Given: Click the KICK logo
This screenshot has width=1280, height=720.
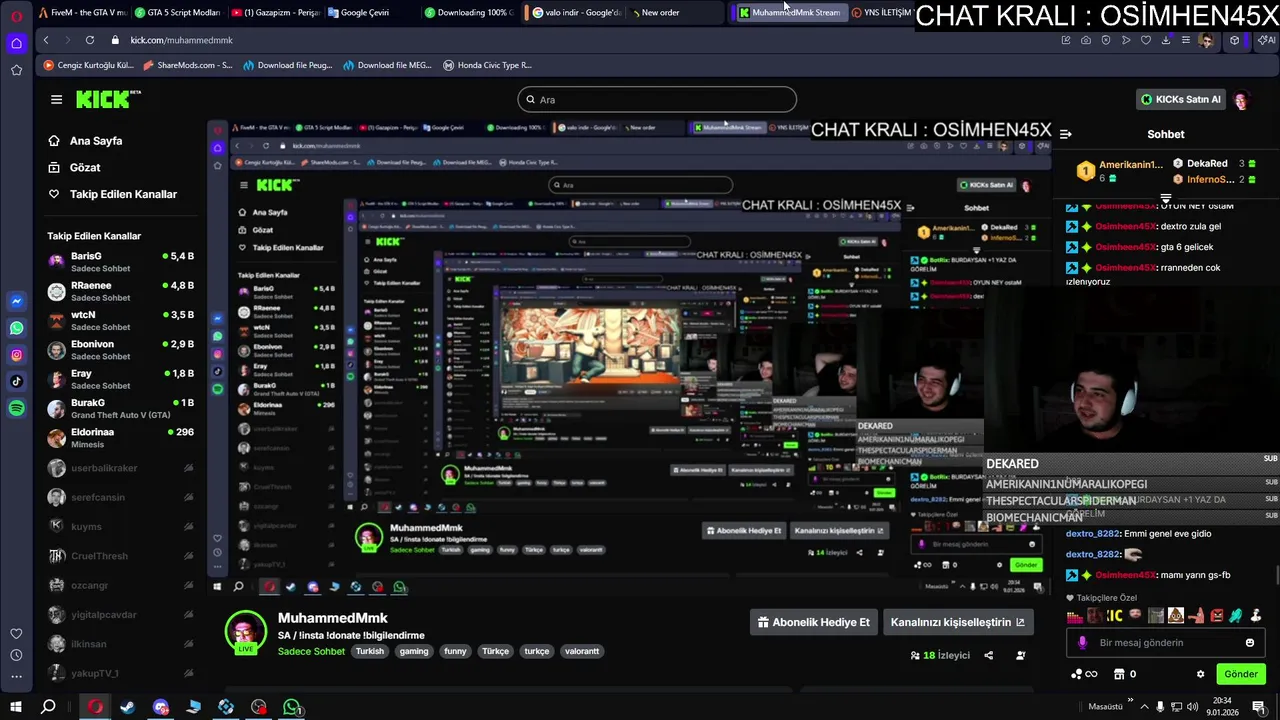Looking at the screenshot, I should pyautogui.click(x=108, y=99).
